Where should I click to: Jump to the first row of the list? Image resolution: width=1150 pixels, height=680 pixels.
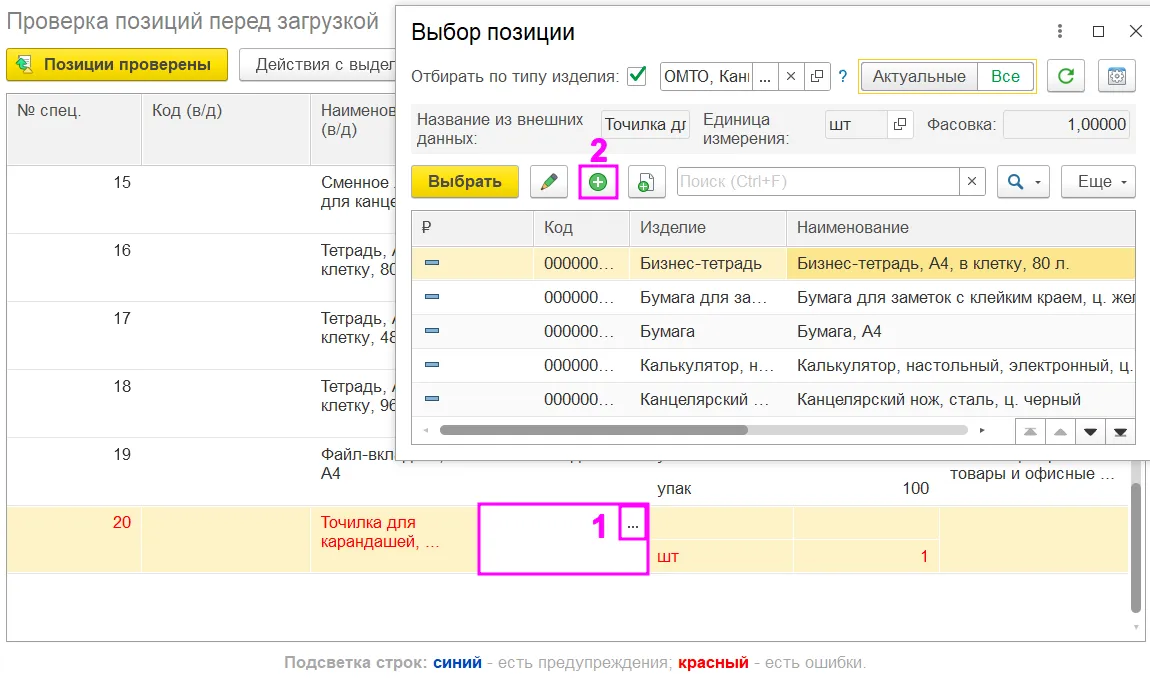pos(1030,431)
